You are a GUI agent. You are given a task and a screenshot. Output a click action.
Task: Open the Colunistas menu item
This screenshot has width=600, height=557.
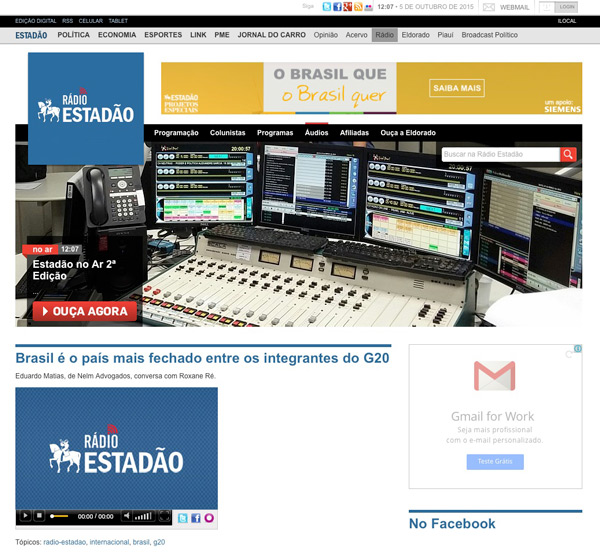coord(227,133)
